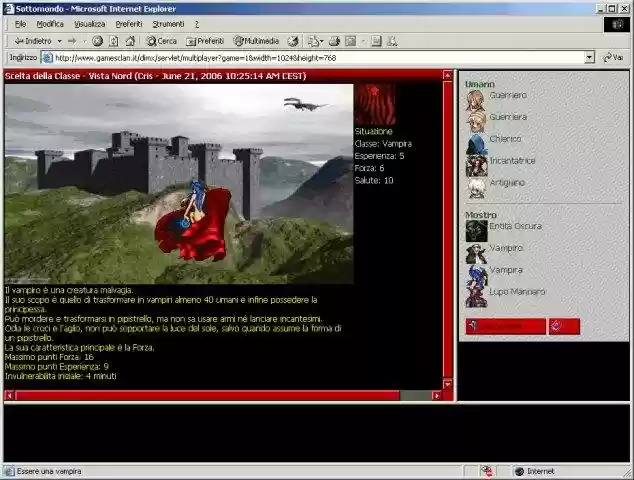634x480 pixels.
Task: Click the Edit page toolbar icon
Action: click(351, 41)
